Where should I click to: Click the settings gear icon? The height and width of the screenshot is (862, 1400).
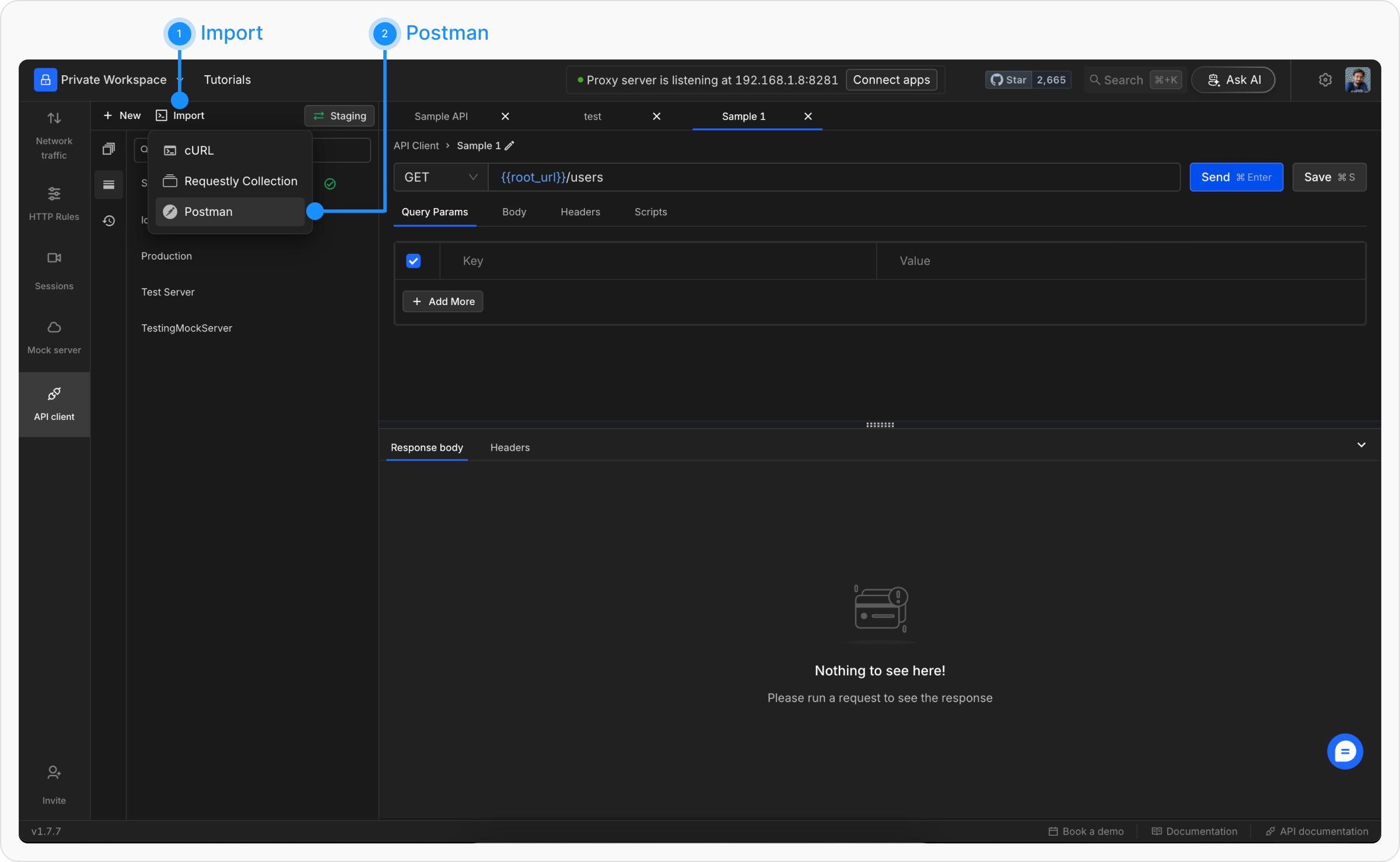(x=1325, y=80)
